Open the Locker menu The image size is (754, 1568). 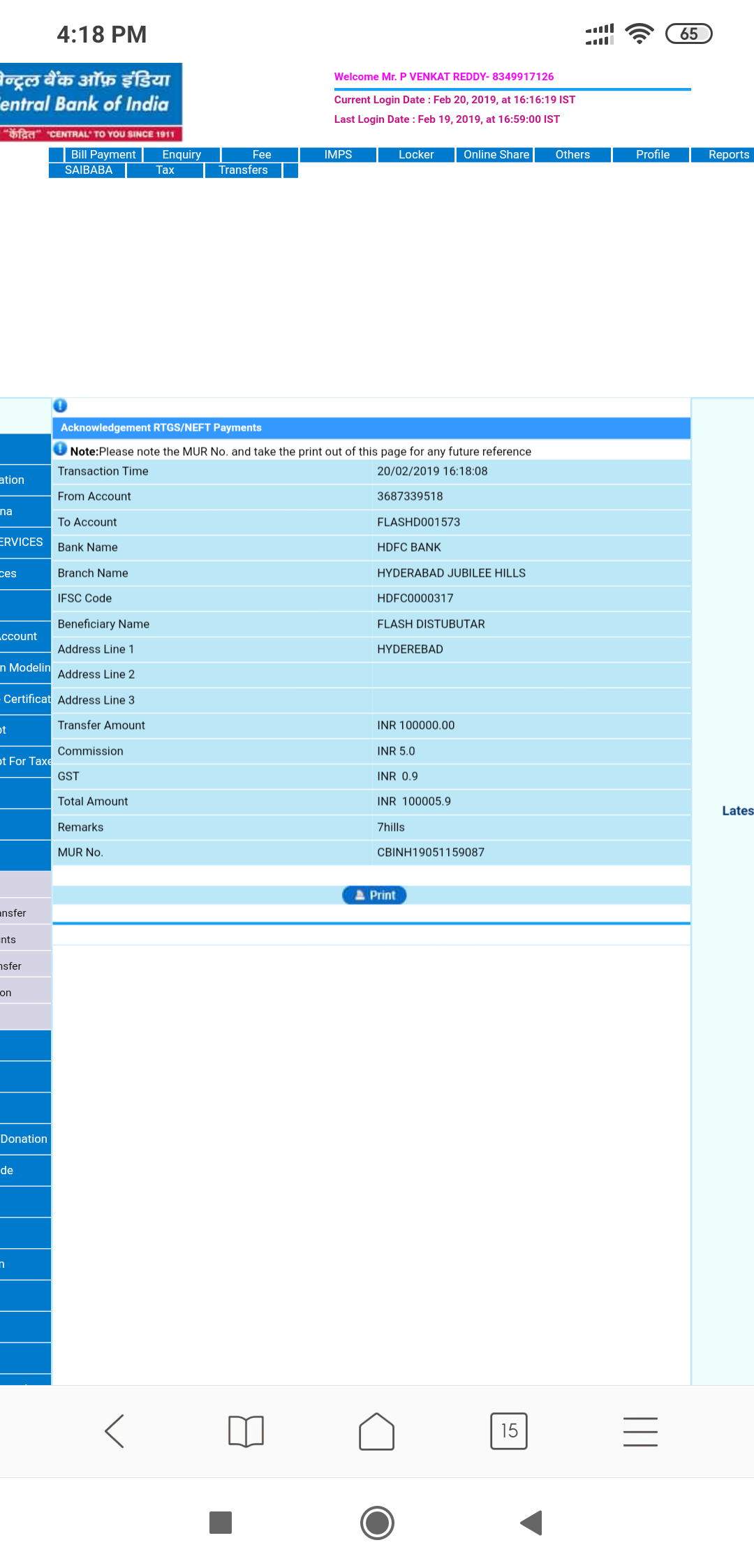[x=416, y=154]
